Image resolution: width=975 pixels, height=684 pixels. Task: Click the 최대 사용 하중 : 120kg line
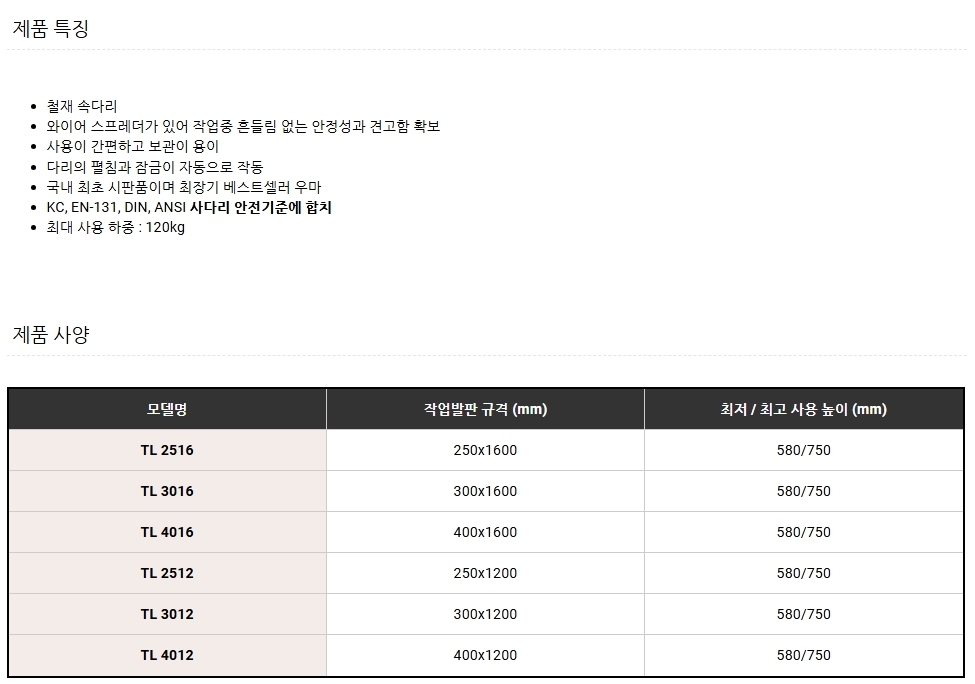point(116,228)
